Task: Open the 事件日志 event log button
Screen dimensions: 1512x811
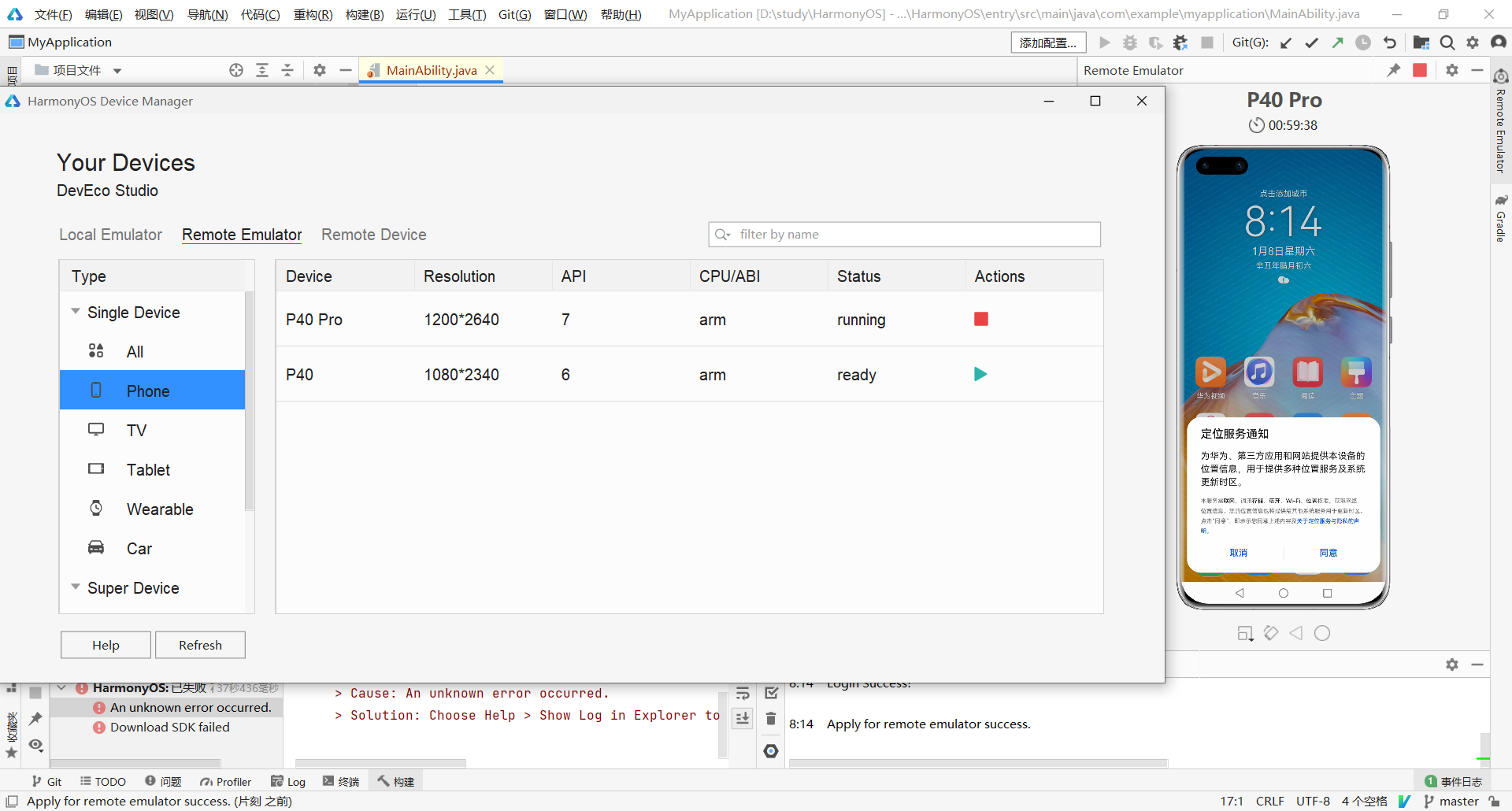Action: (x=1454, y=782)
